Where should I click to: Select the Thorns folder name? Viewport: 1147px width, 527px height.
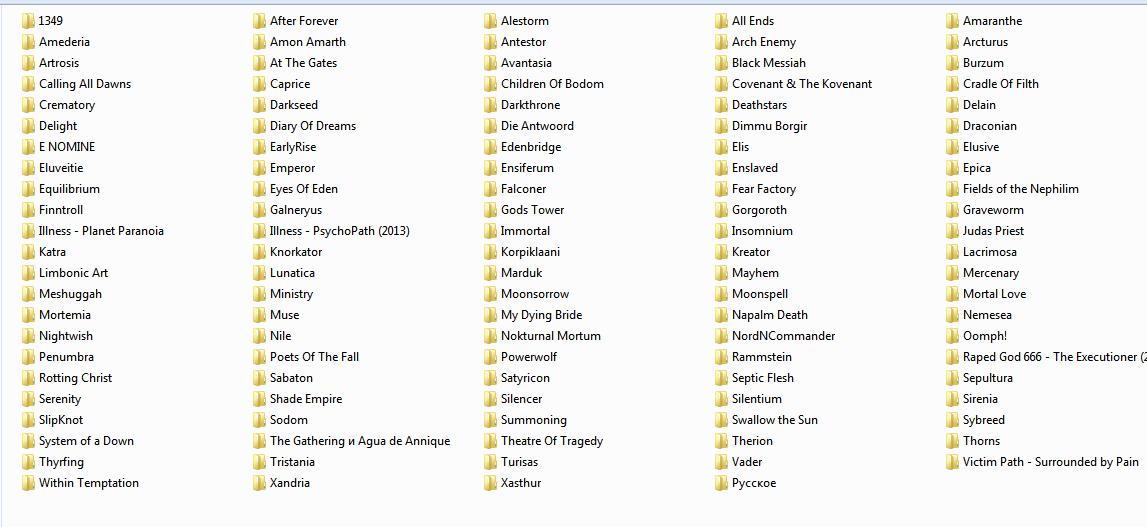[x=982, y=441]
